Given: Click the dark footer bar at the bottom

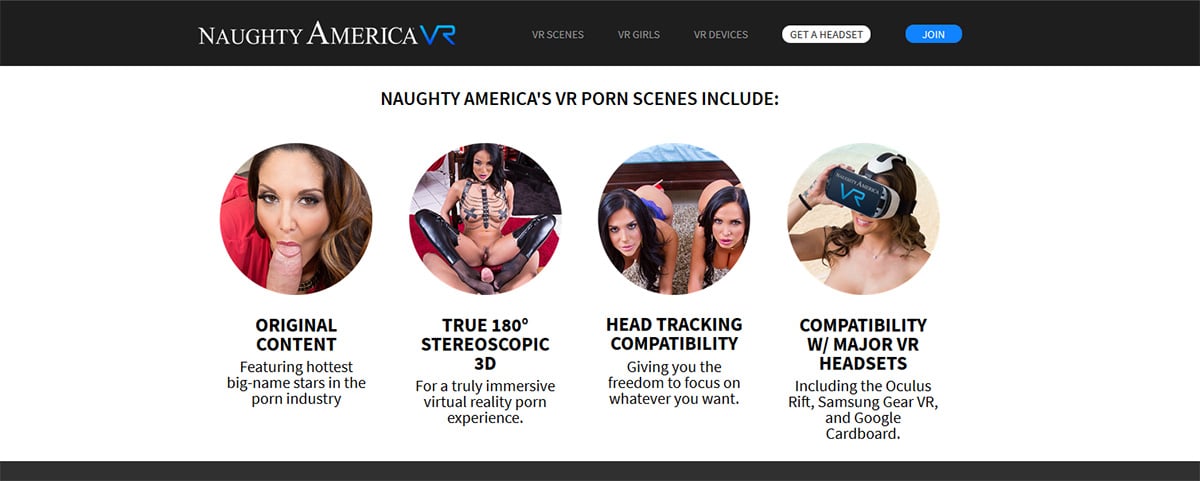Looking at the screenshot, I should pyautogui.click(x=600, y=471).
